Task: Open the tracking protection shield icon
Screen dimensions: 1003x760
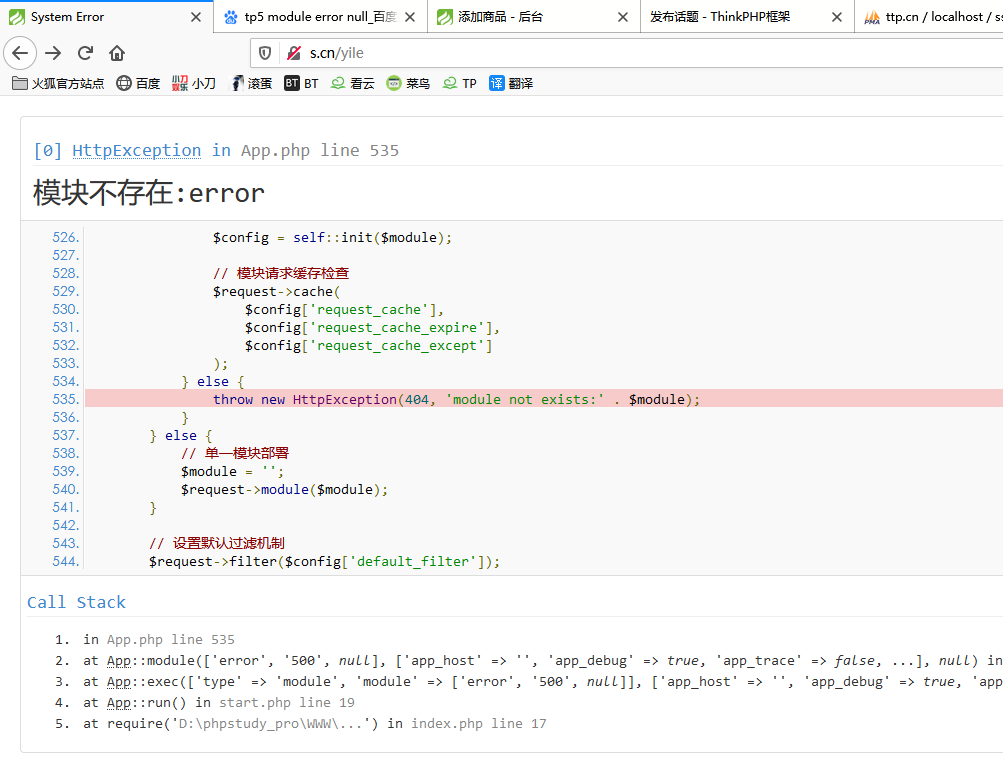Action: [265, 53]
